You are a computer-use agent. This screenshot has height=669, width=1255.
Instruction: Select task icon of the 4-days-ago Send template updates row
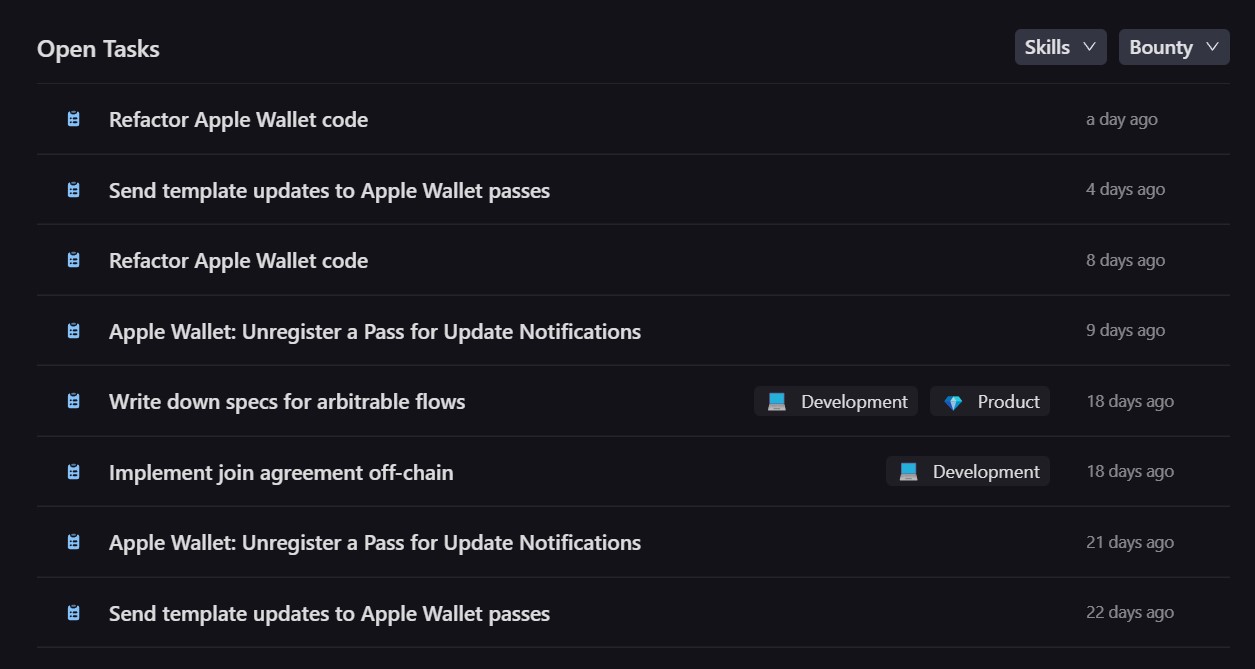(x=73, y=190)
